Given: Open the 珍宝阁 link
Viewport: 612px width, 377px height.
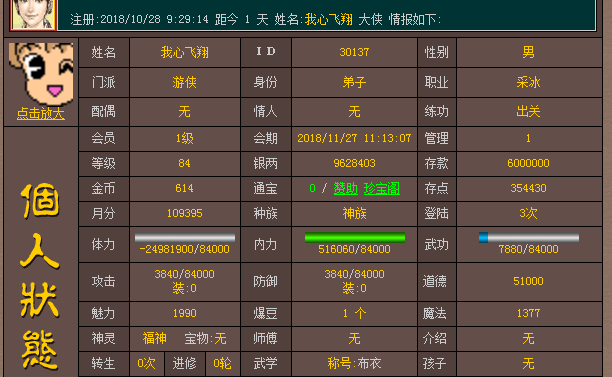Looking at the screenshot, I should tap(382, 188).
